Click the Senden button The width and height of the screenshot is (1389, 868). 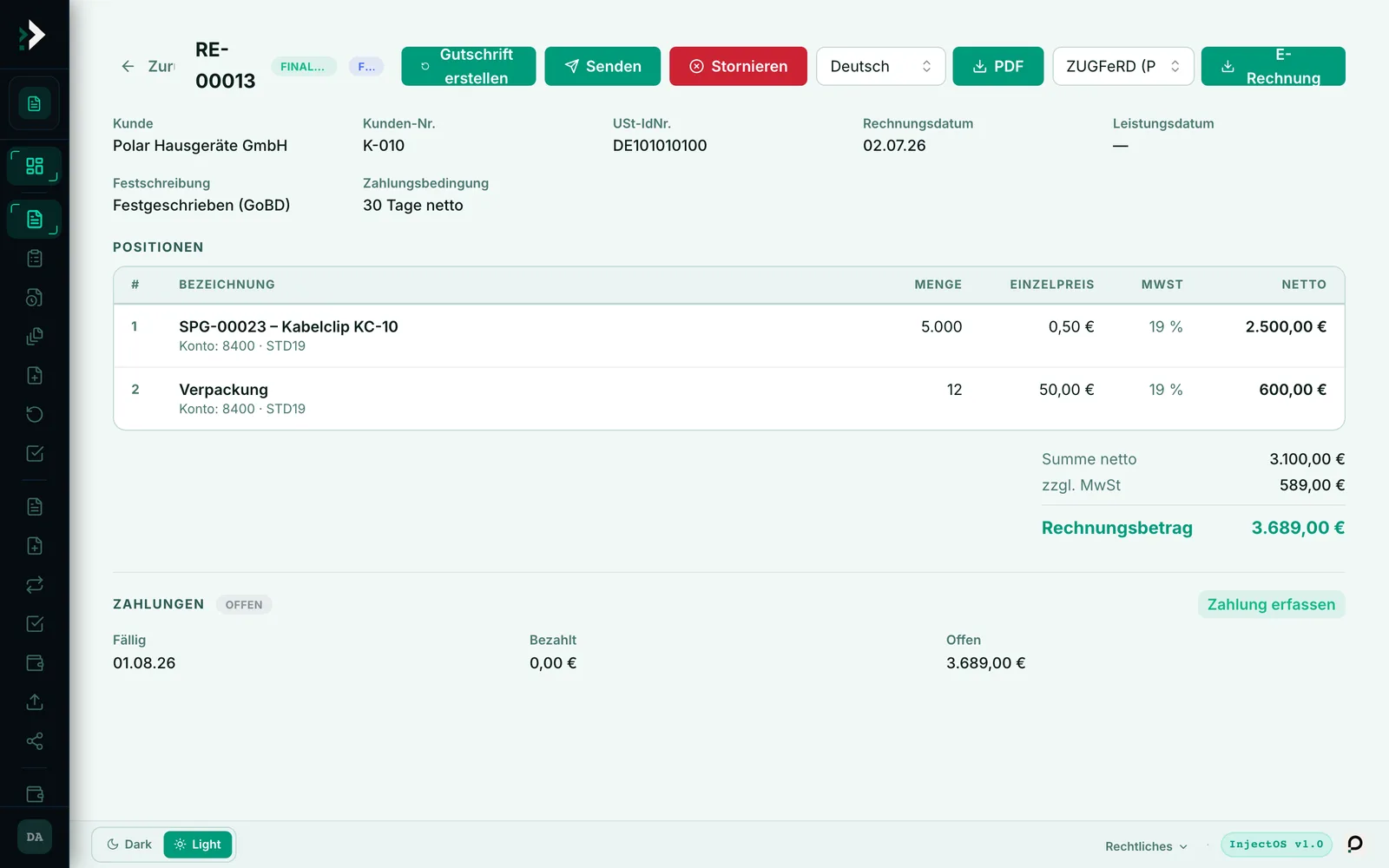point(602,67)
